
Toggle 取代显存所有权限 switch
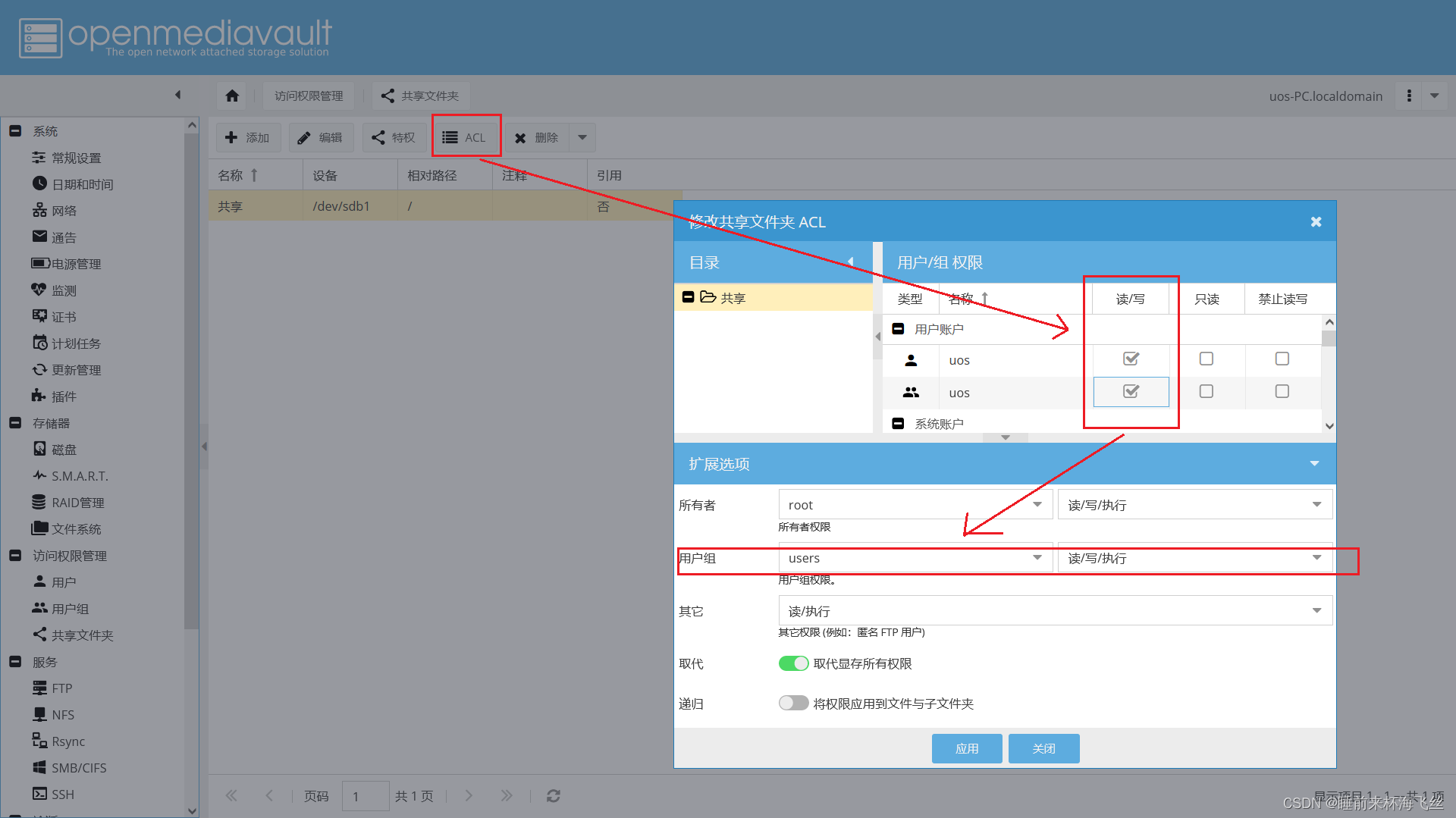pyautogui.click(x=793, y=663)
